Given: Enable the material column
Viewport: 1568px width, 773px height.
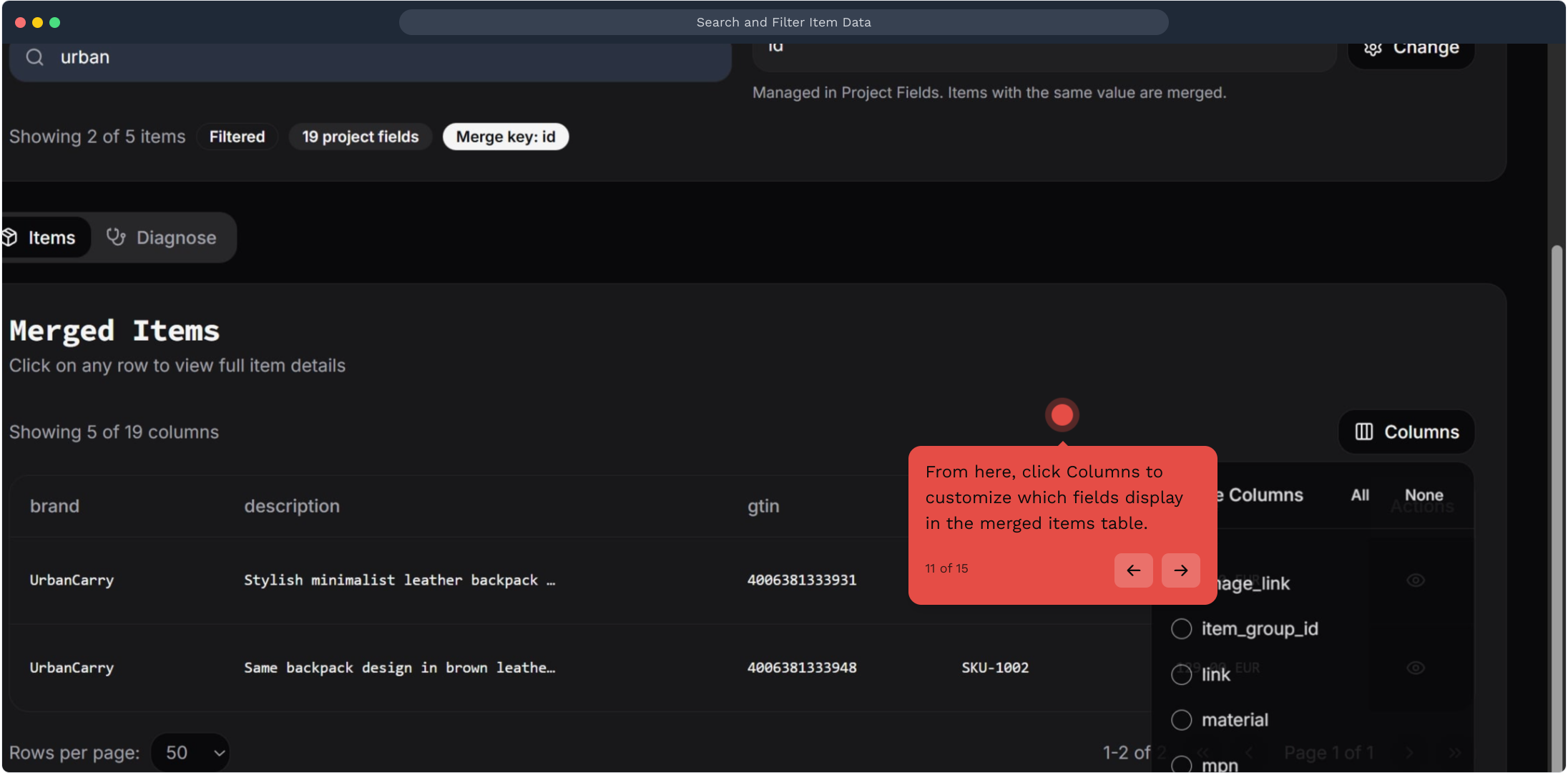Looking at the screenshot, I should (x=1182, y=720).
